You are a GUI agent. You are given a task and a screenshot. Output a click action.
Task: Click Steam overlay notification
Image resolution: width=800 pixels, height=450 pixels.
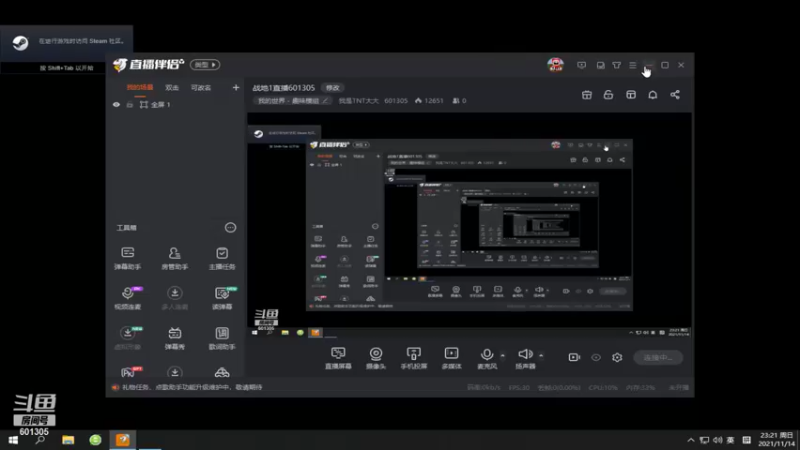(x=66, y=50)
